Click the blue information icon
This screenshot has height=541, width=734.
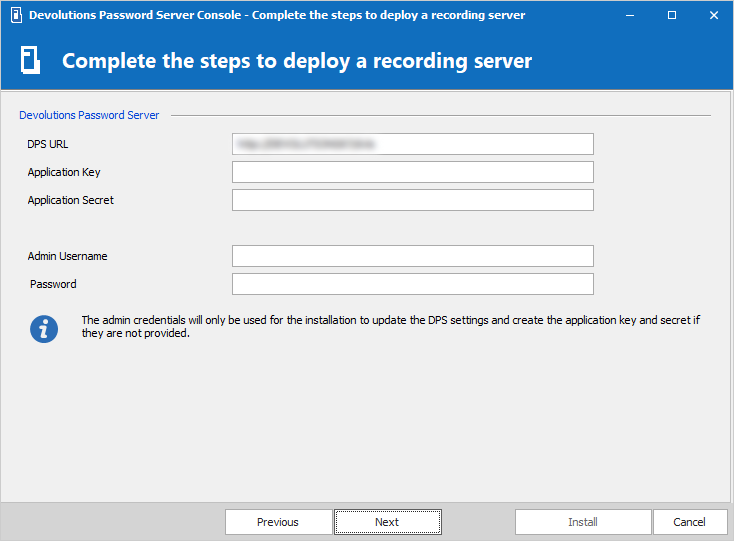[44, 328]
